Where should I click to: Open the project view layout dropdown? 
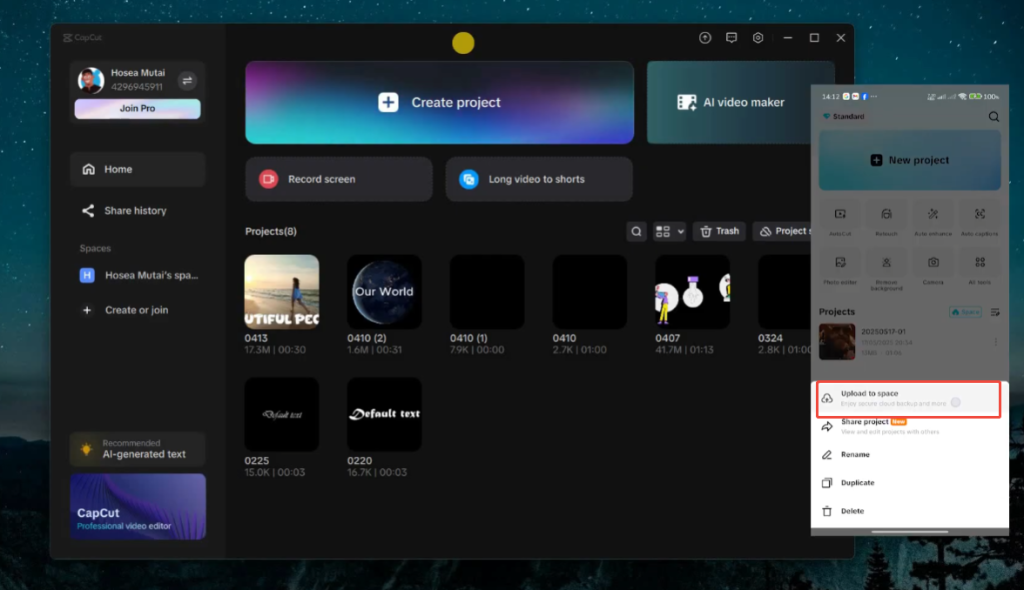click(x=669, y=231)
